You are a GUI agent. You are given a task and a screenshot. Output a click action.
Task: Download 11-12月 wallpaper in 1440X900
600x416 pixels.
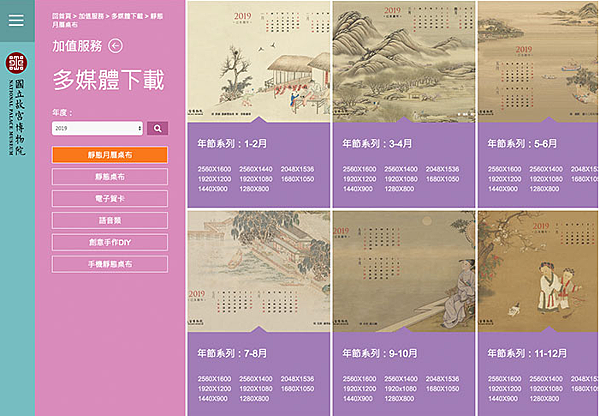pyautogui.click(x=502, y=398)
